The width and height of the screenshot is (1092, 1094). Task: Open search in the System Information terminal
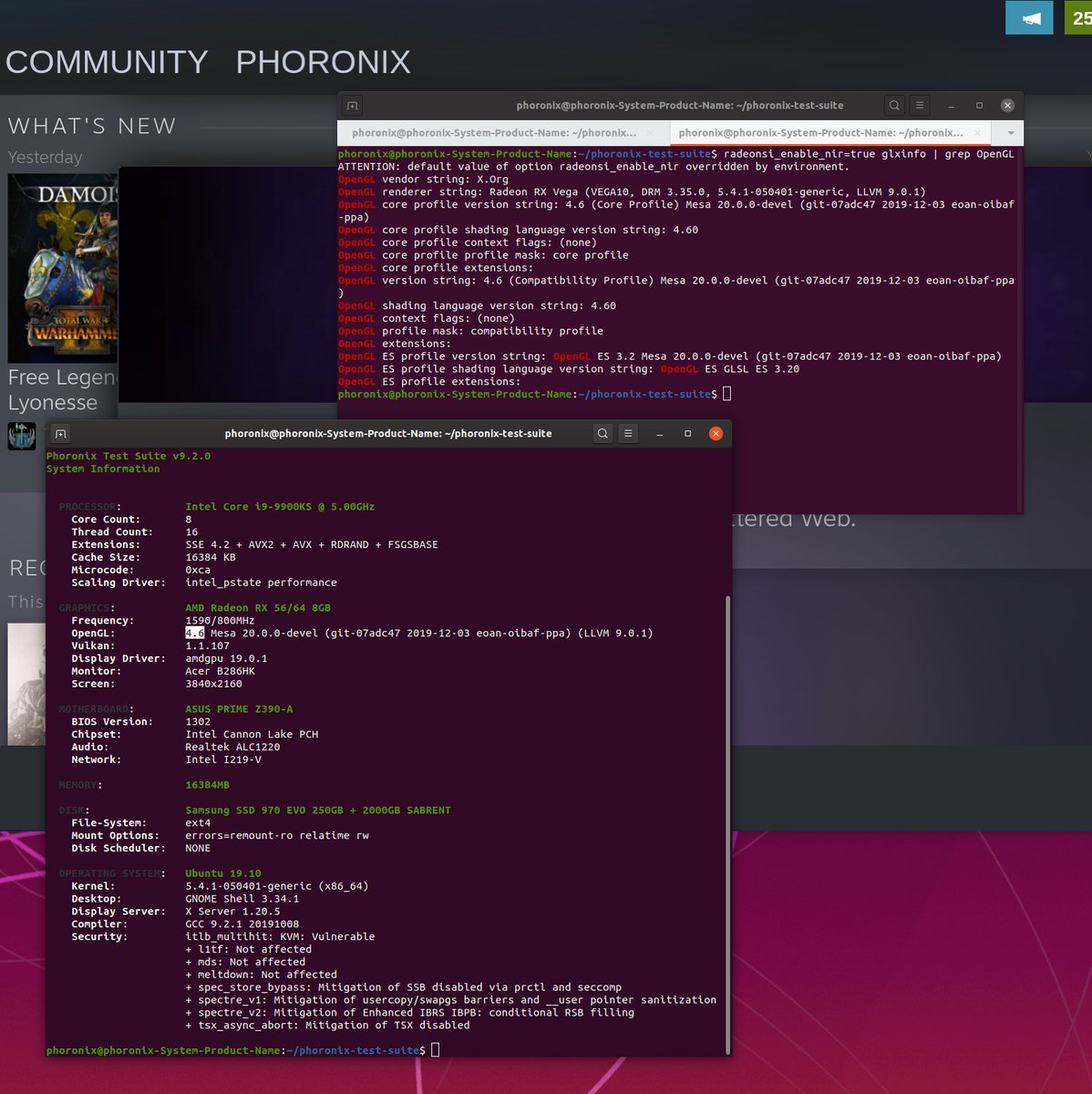pyautogui.click(x=603, y=434)
